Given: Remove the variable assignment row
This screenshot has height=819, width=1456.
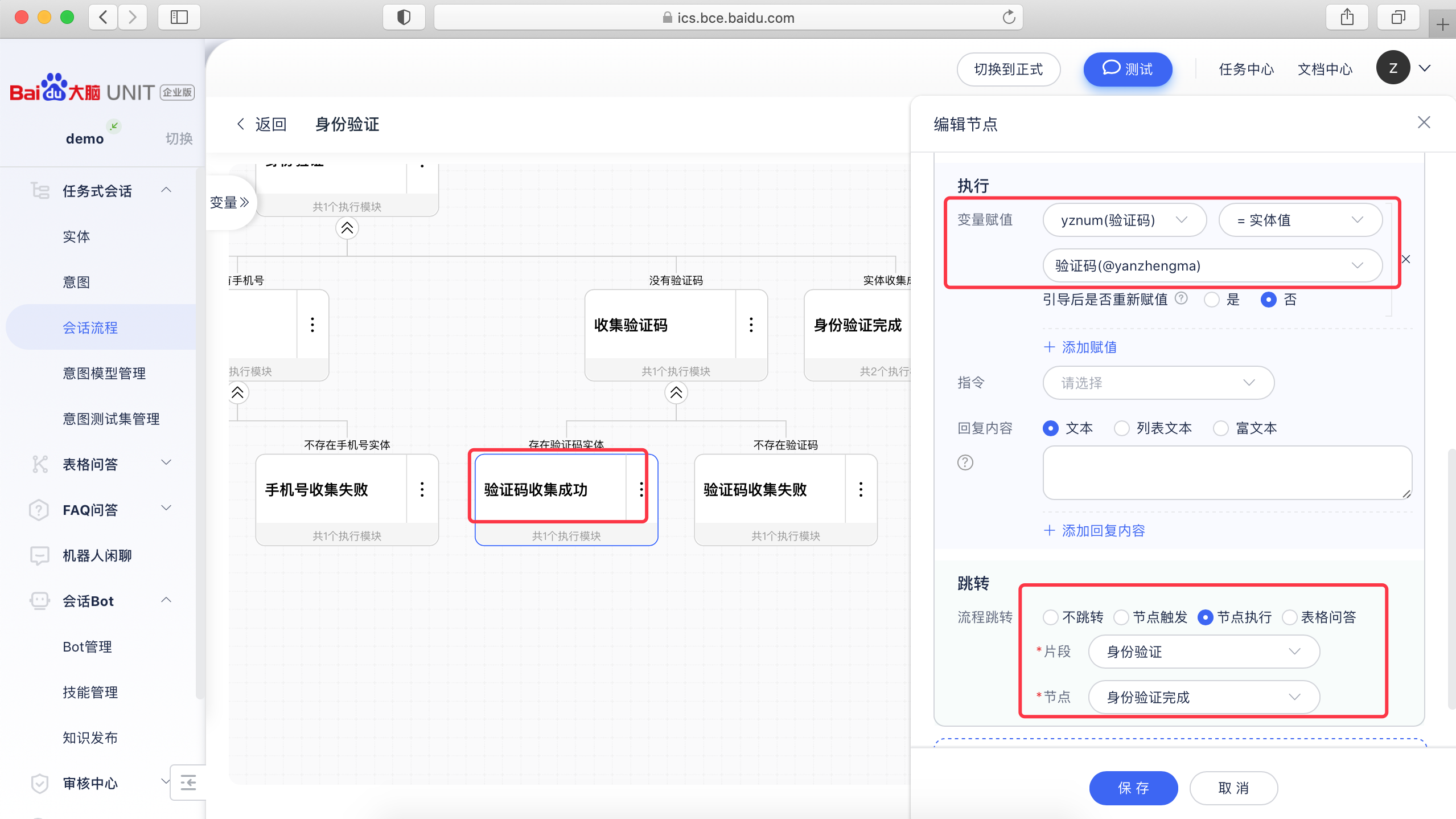Looking at the screenshot, I should pos(1406,259).
